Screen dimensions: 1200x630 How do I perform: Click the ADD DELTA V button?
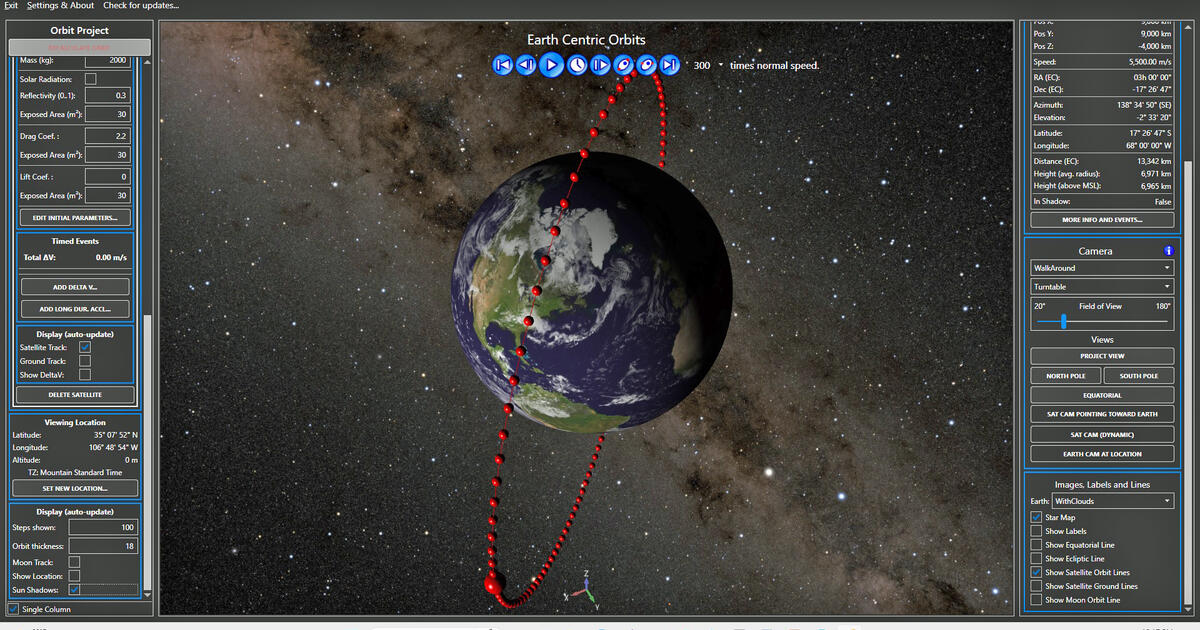(x=74, y=285)
